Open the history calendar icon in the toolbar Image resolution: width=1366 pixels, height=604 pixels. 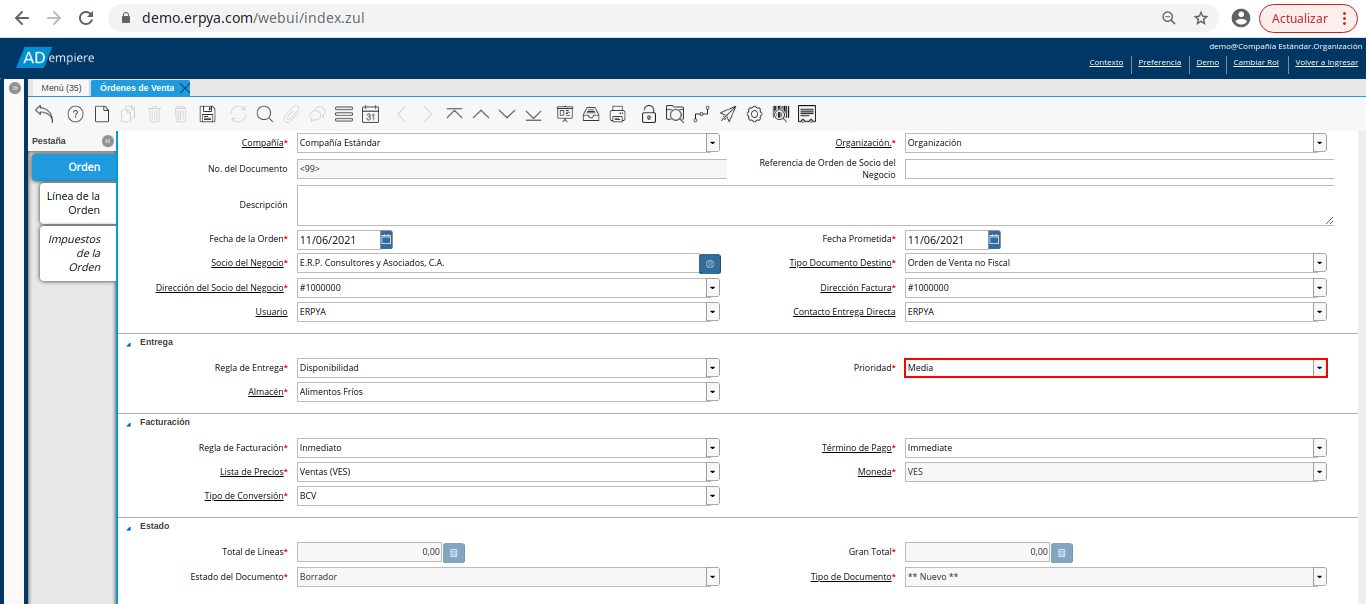370,114
